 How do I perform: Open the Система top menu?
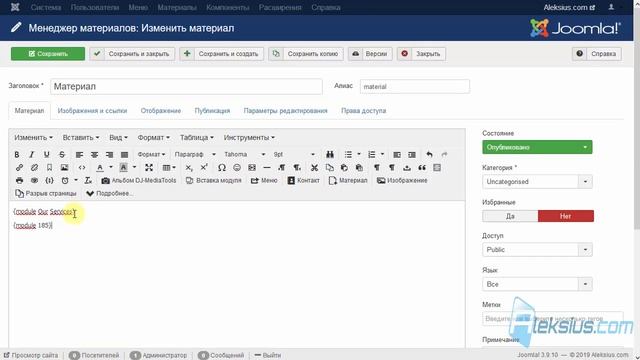click(46, 7)
